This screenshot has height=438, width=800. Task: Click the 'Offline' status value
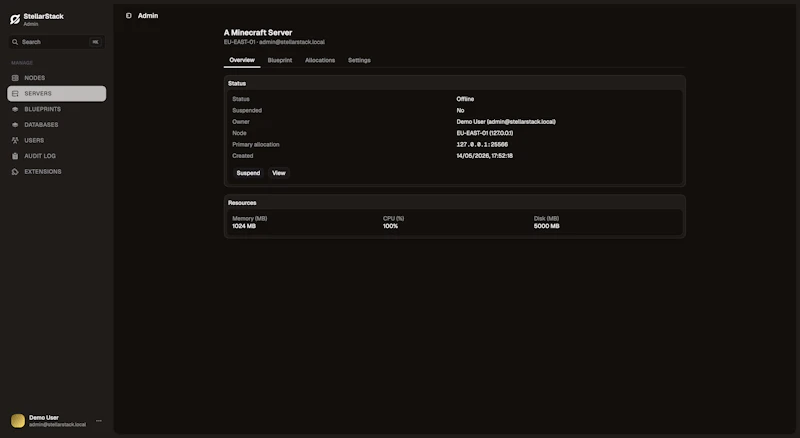pyautogui.click(x=465, y=99)
